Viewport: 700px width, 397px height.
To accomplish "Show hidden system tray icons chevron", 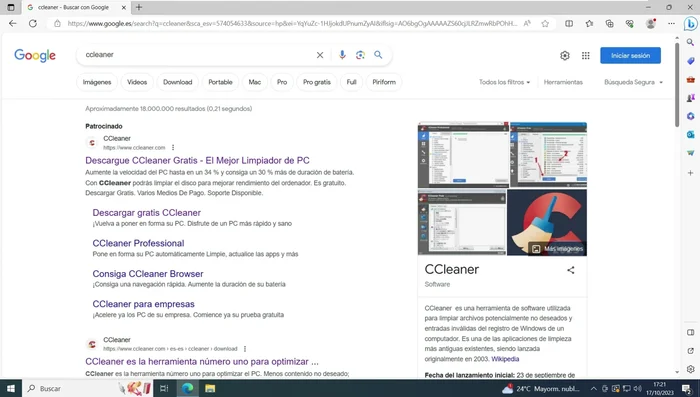I will coord(593,389).
